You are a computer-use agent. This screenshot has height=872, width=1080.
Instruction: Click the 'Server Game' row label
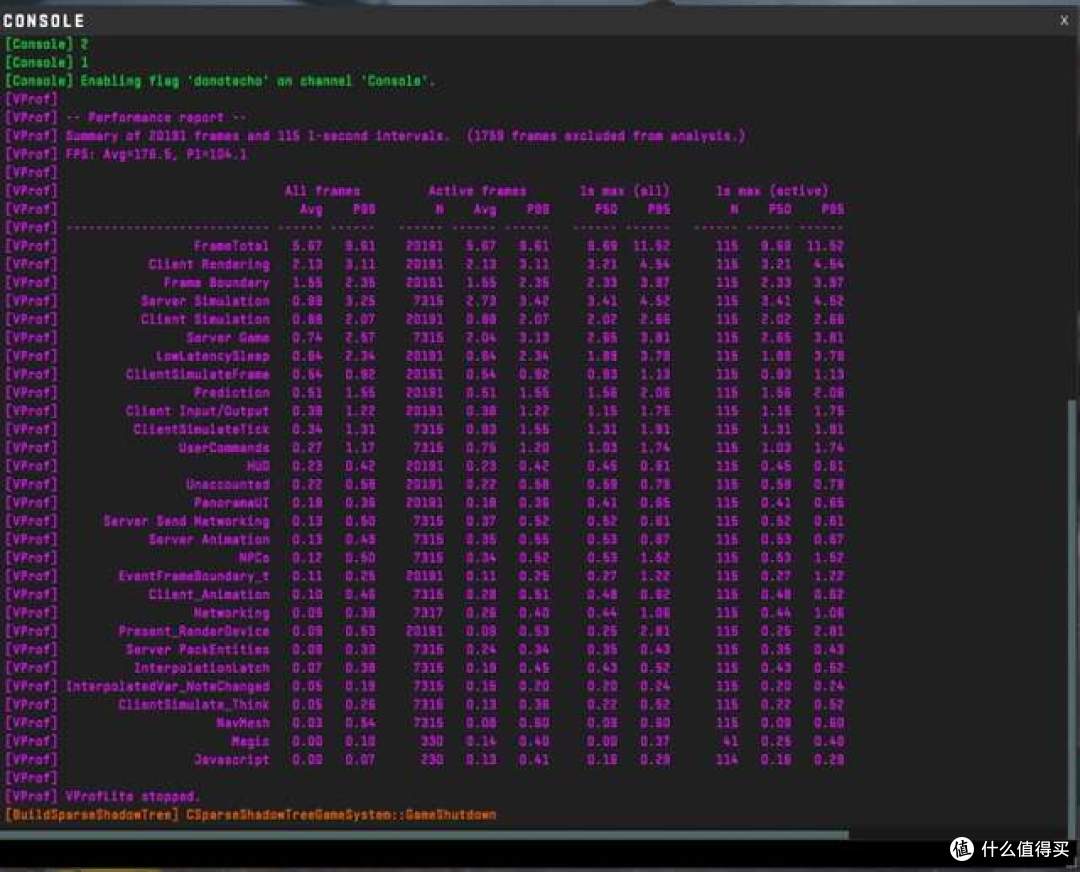(228, 338)
